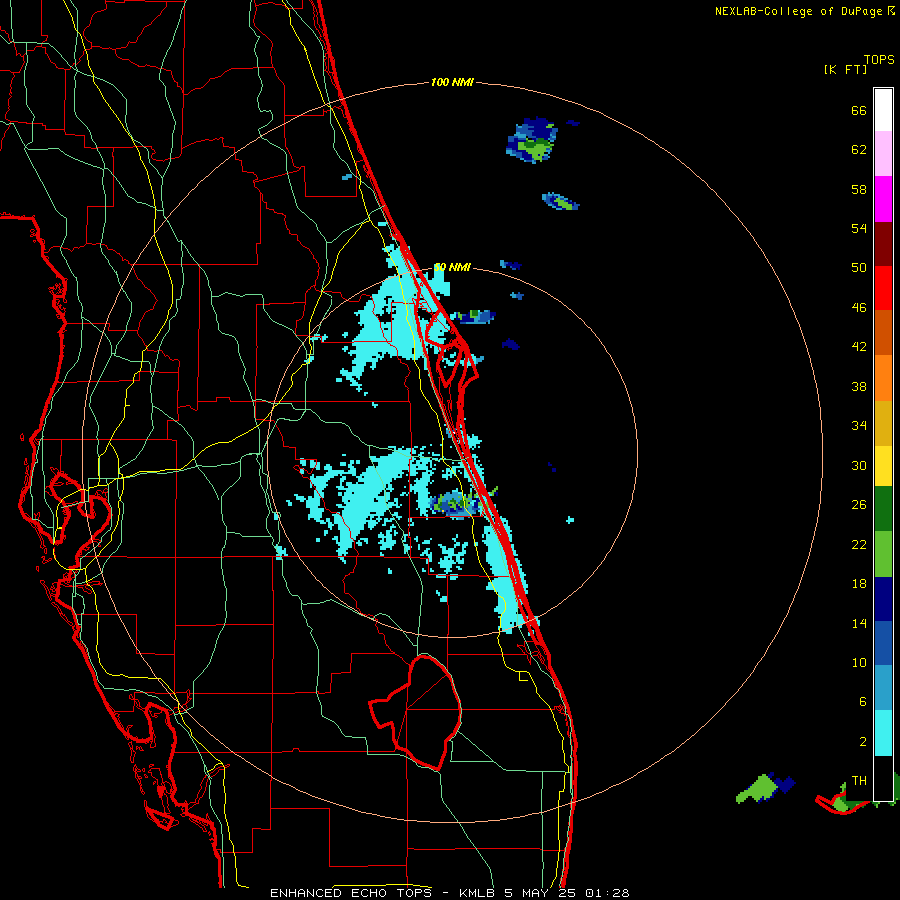
Task: Select the 58 legend value
Action: coord(859,189)
